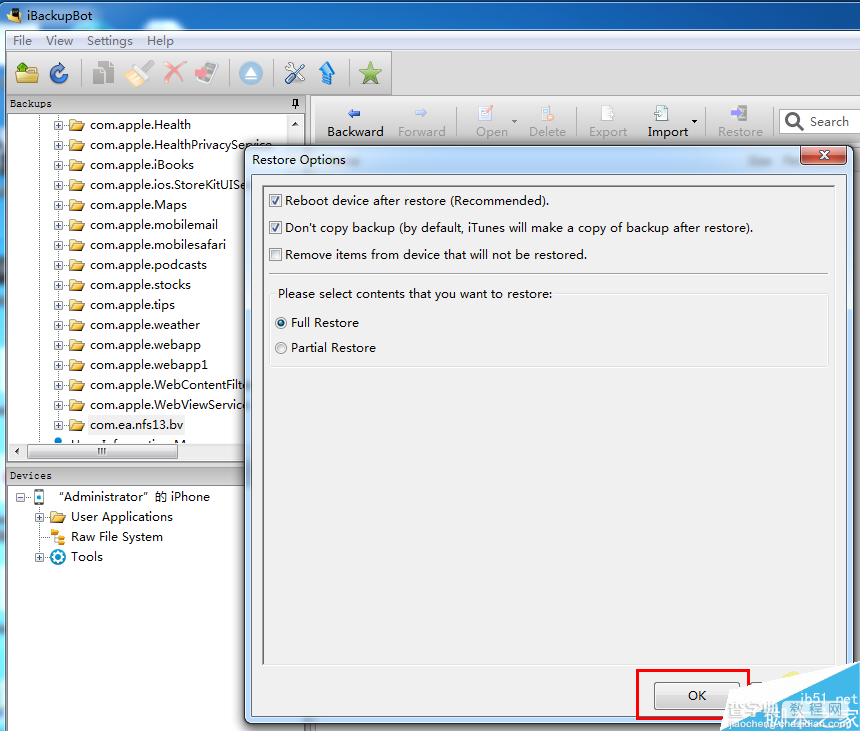Select the Administrator iPhone device icon
The image size is (860, 731).
39,497
